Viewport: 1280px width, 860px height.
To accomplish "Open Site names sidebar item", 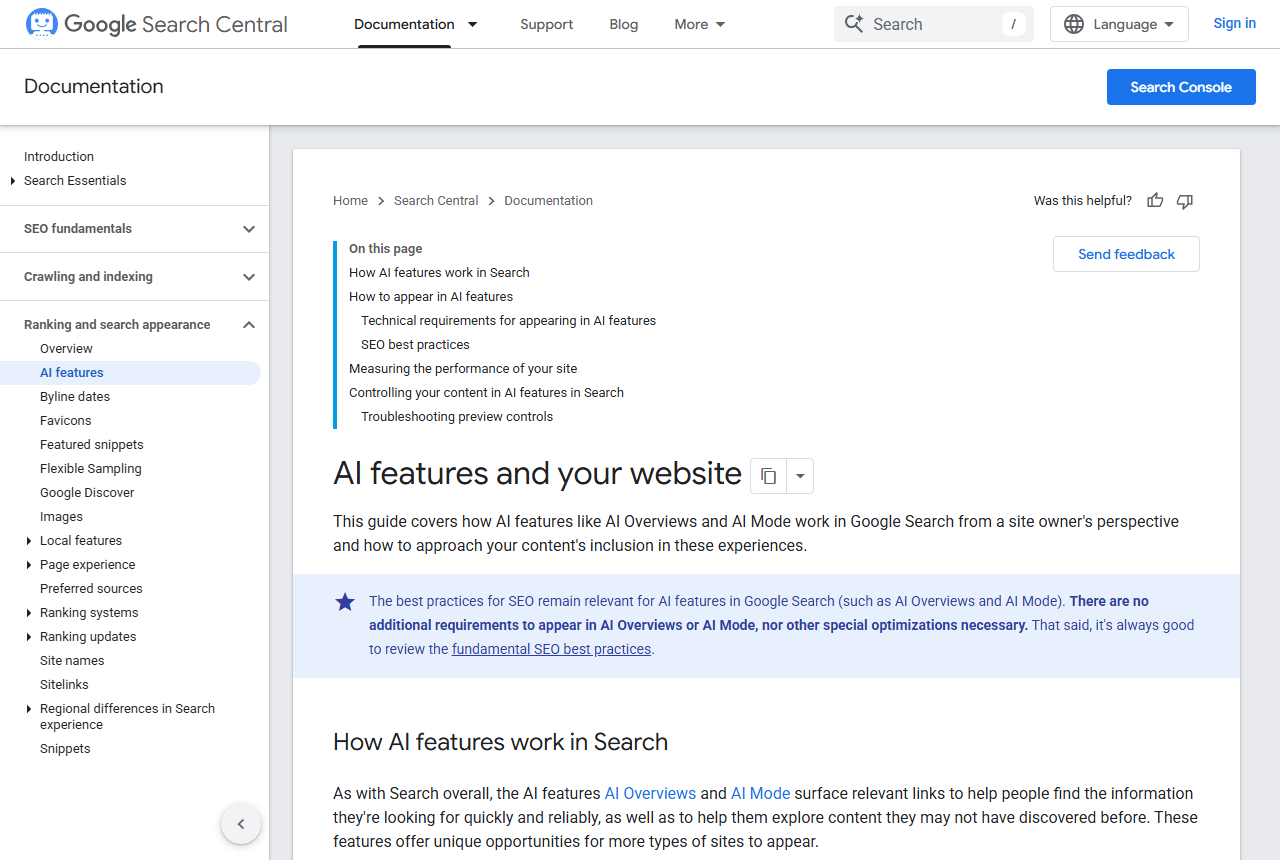I will (72, 661).
